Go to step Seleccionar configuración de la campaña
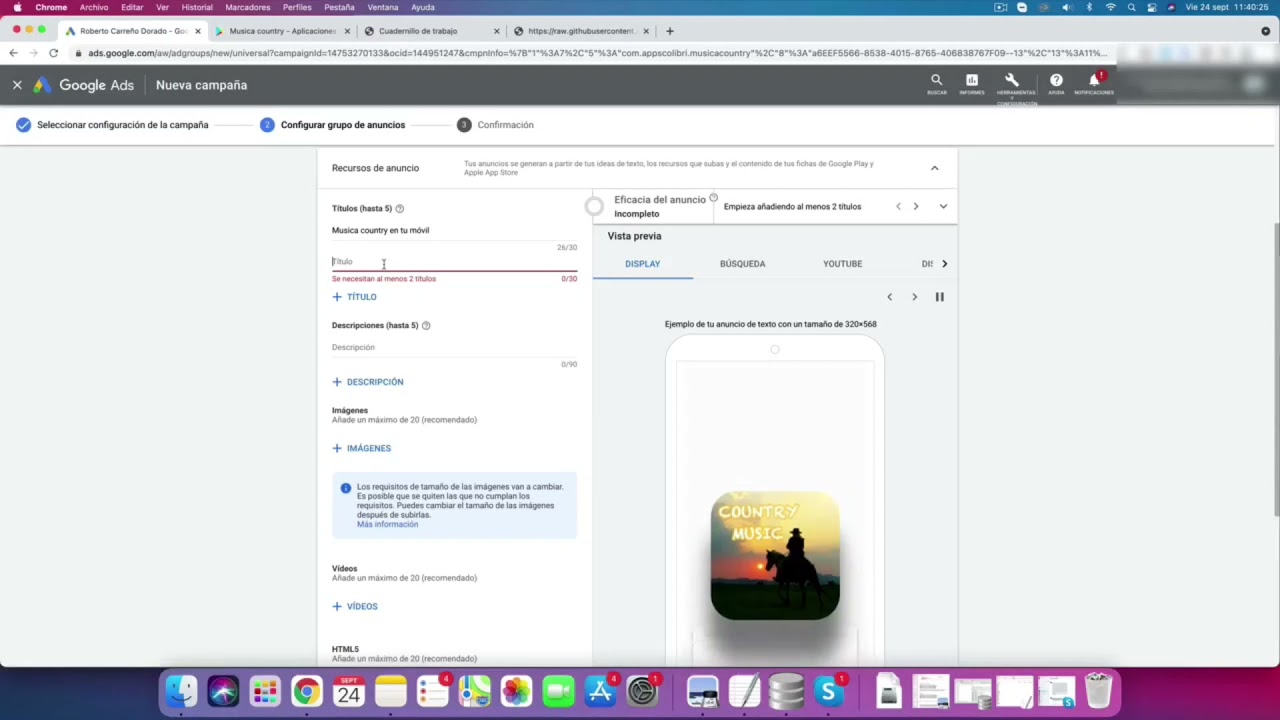Screen dimensions: 1280x720 (113, 125)
